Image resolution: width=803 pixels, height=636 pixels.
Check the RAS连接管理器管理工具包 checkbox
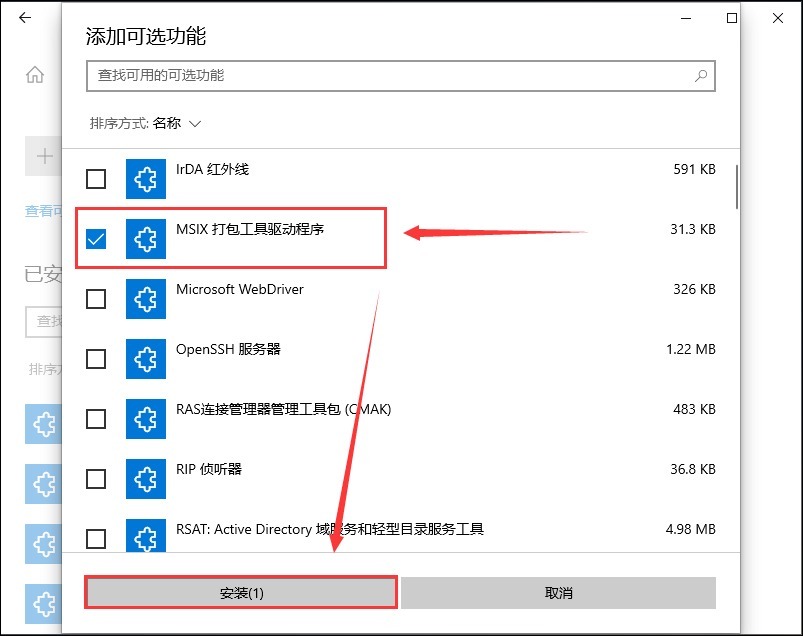click(x=96, y=419)
